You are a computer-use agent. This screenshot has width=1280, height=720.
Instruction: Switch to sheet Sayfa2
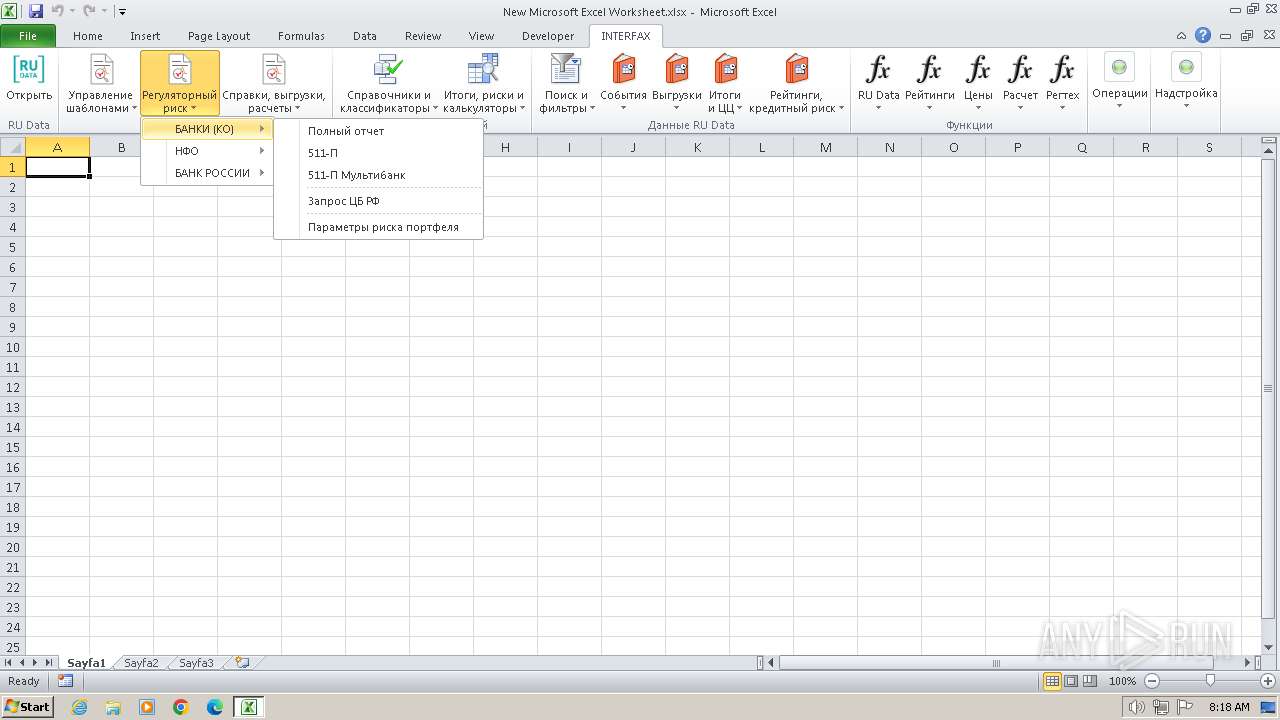pyautogui.click(x=141, y=663)
